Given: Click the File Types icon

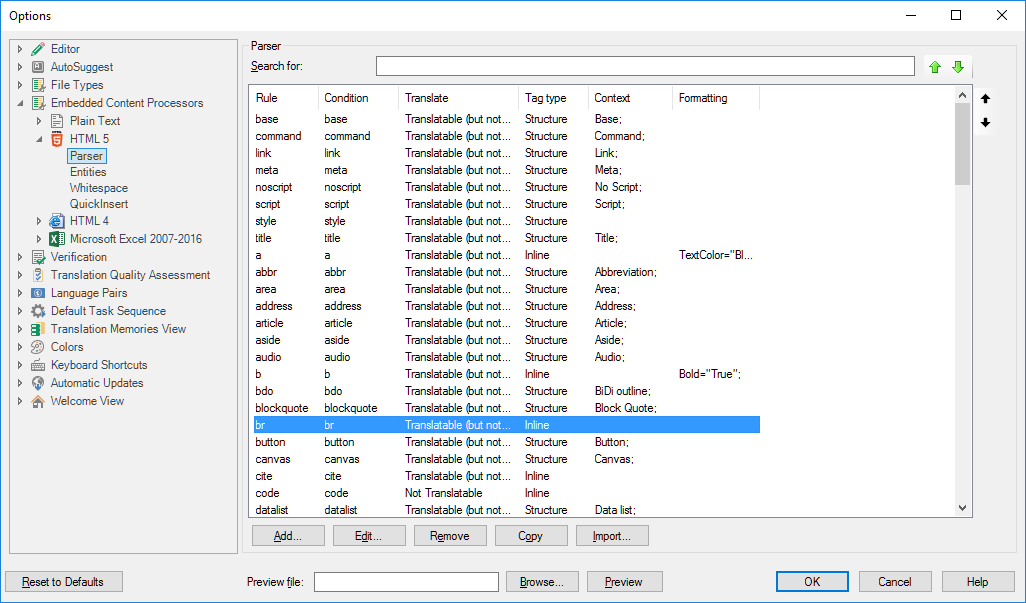Looking at the screenshot, I should (38, 85).
